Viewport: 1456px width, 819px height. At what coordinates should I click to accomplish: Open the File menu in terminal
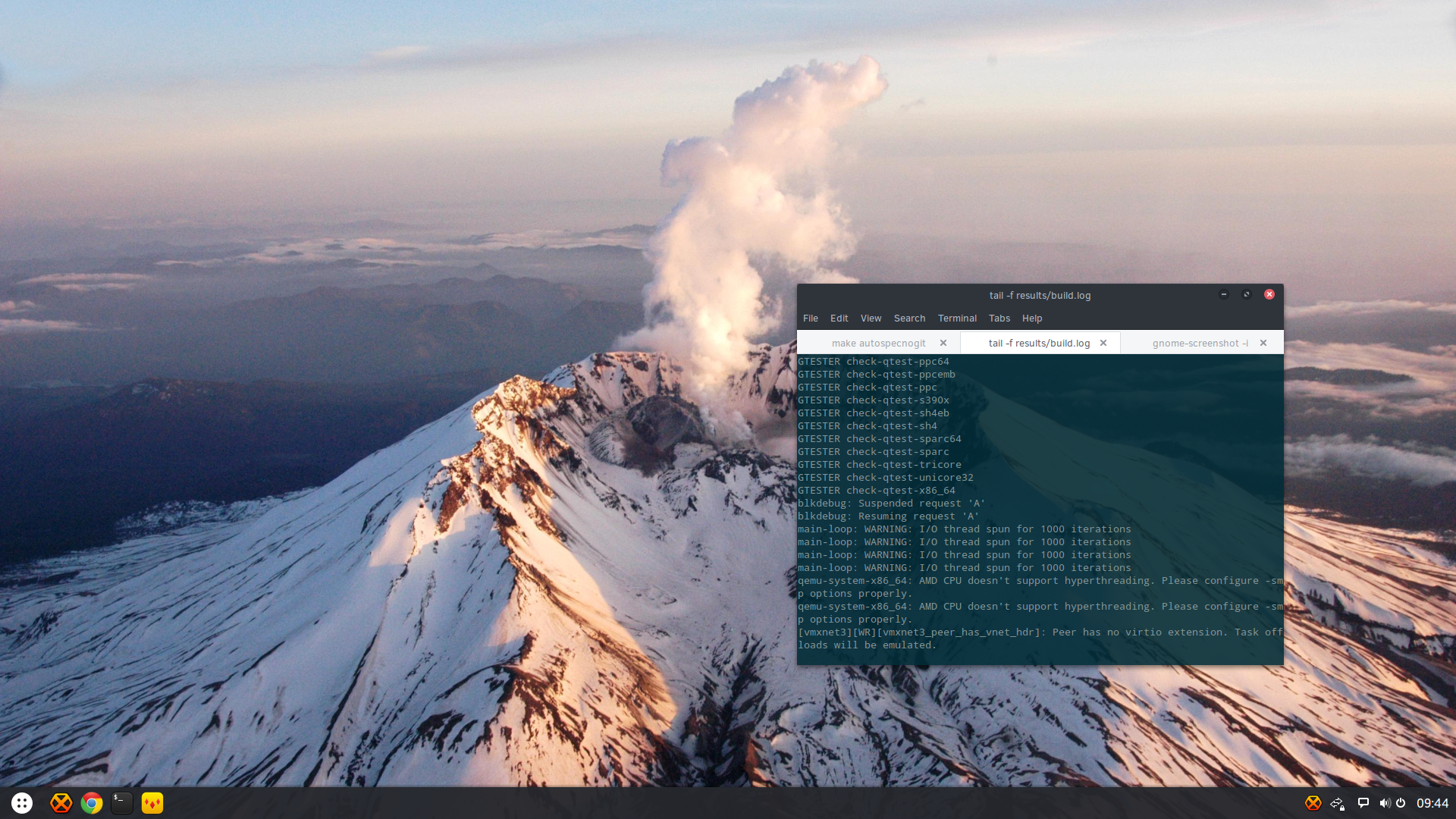pos(811,318)
